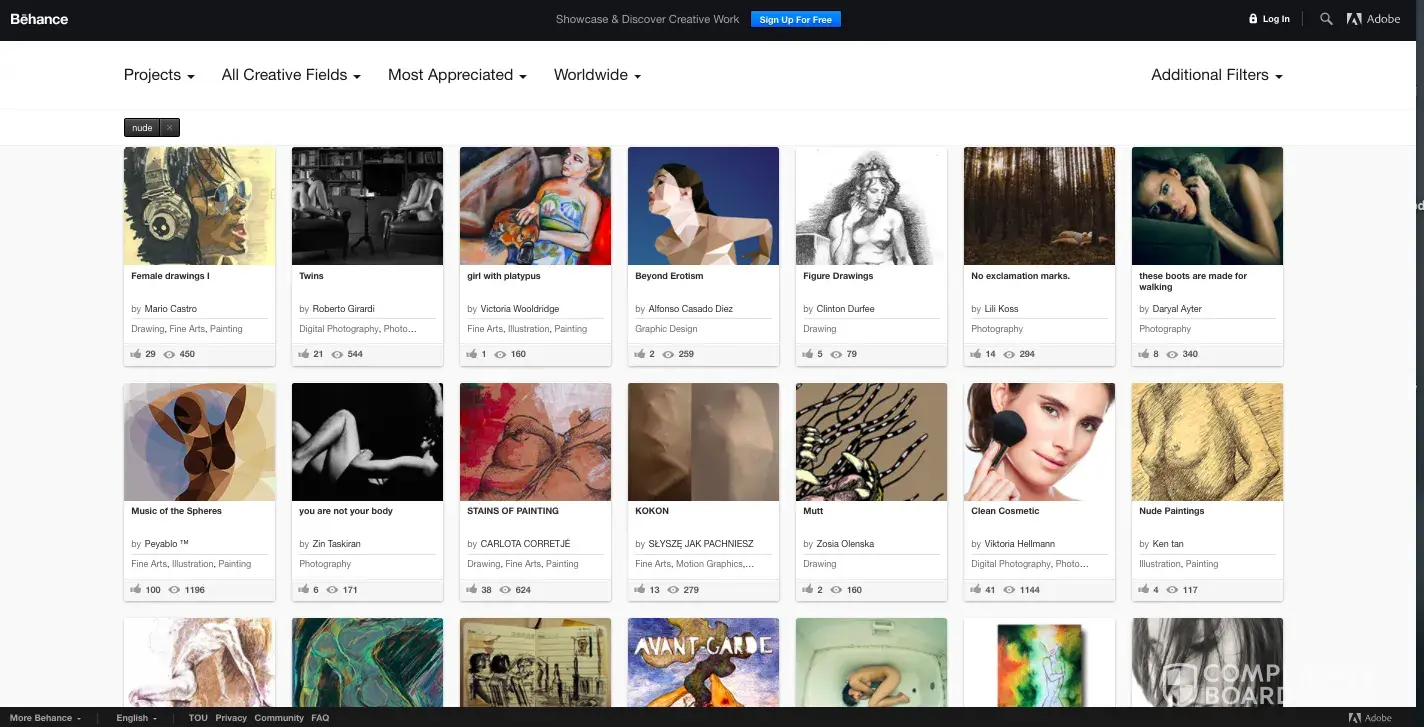Click the Log In link
This screenshot has width=1424, height=727.
click(x=1276, y=19)
